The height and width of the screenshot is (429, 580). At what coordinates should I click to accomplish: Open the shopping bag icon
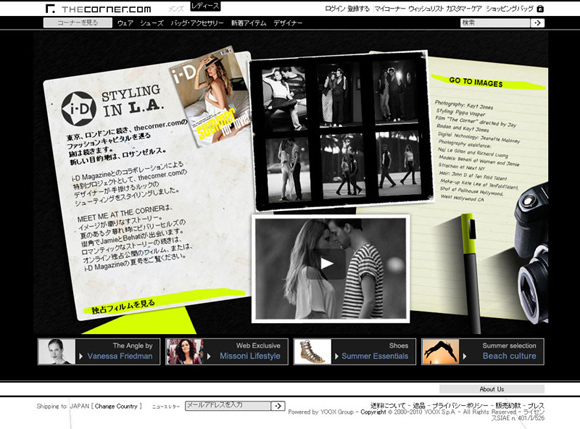pyautogui.click(x=540, y=9)
